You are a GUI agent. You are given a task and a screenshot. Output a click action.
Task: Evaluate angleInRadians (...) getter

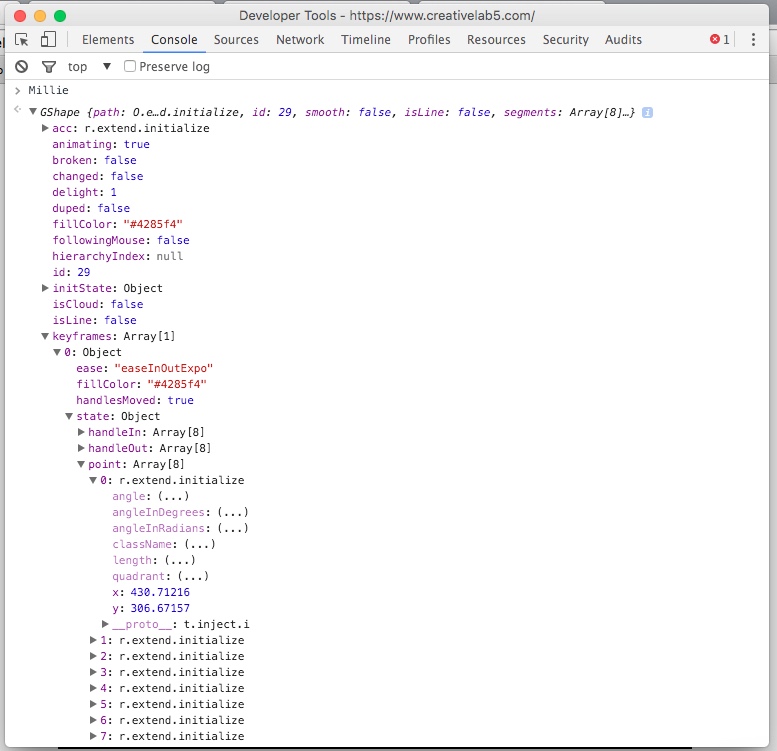pos(233,528)
